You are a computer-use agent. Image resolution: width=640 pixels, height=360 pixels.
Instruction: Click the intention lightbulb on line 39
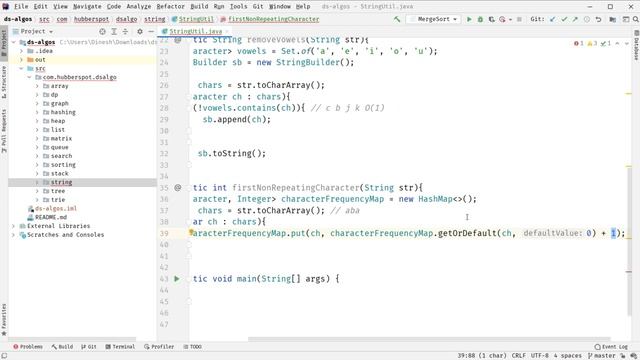(x=191, y=232)
